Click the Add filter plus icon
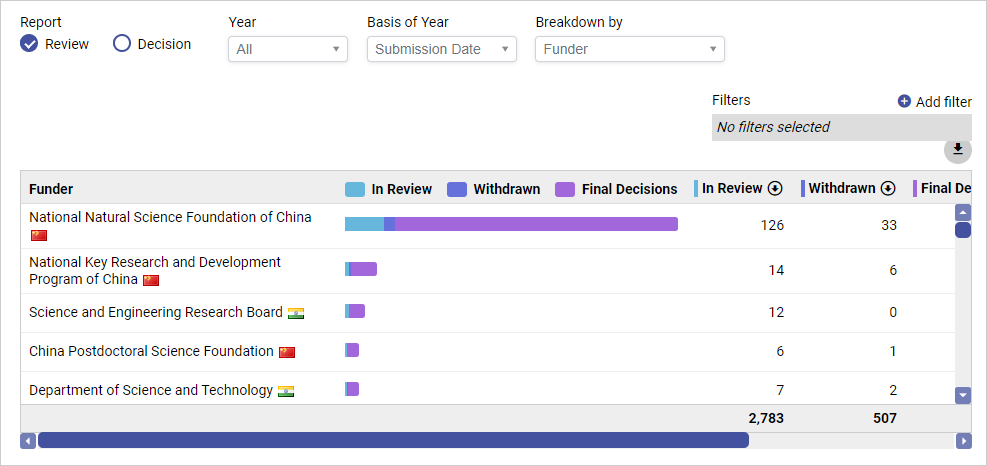The image size is (987, 466). coord(904,101)
